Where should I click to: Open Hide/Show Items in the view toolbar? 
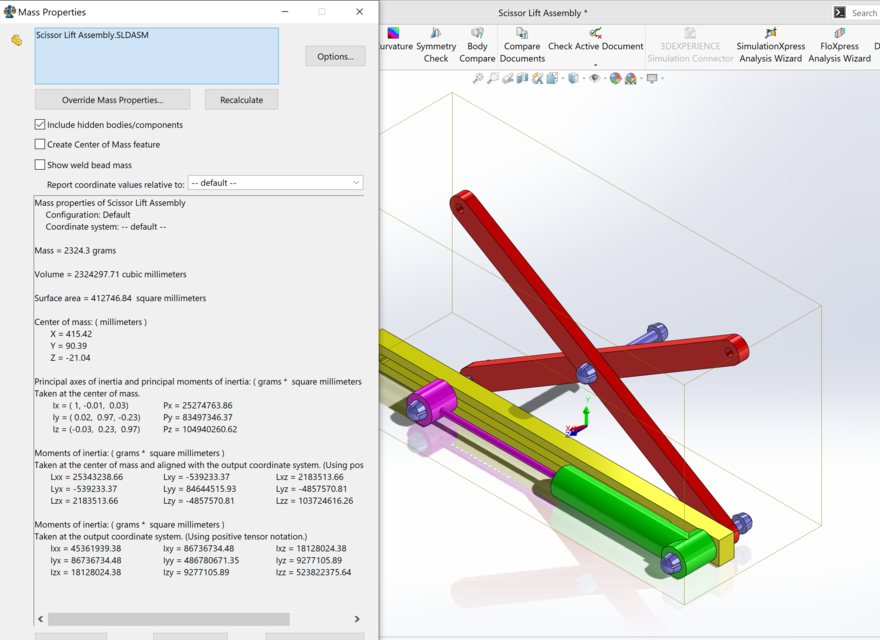[x=595, y=78]
